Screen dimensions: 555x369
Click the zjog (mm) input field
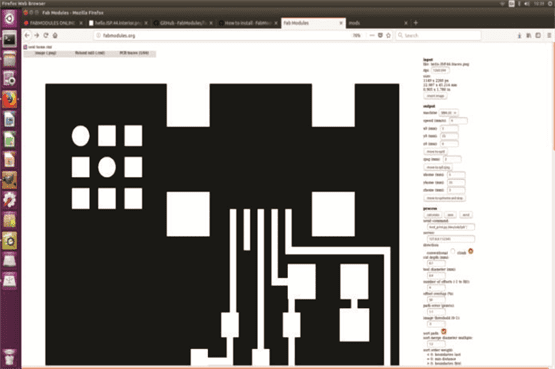452,159
